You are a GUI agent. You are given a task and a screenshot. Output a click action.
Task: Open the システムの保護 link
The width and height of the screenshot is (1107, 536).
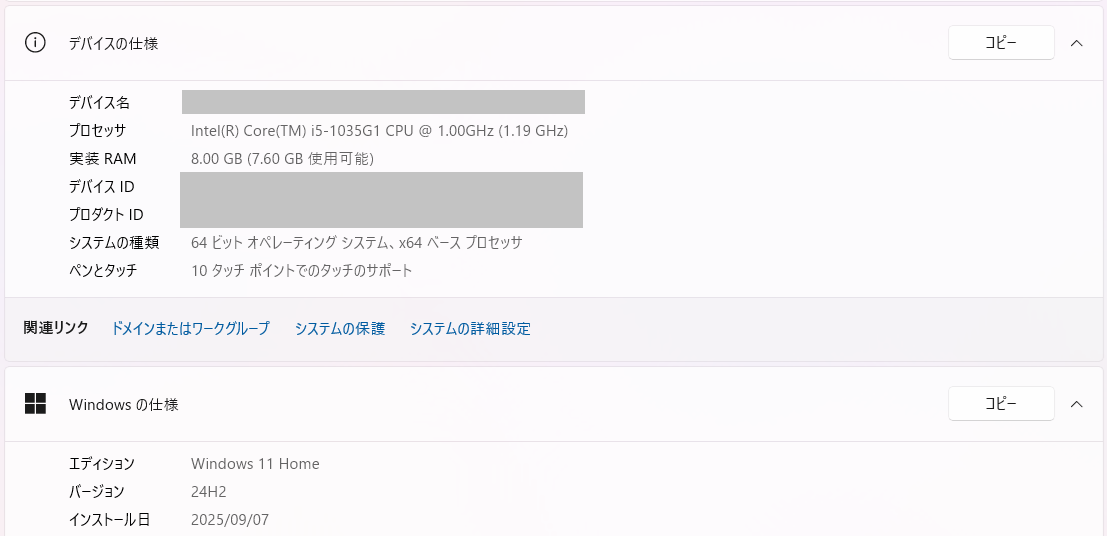pyautogui.click(x=339, y=328)
